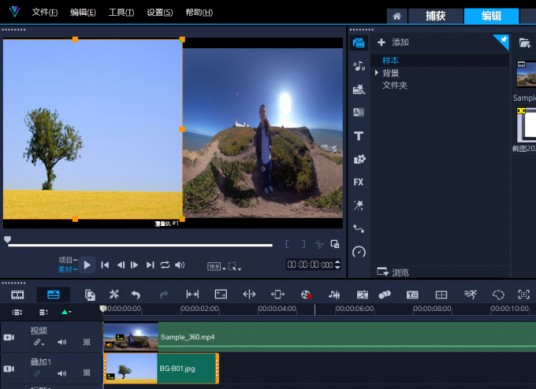This screenshot has width=536, height=389.
Task: Open the 帮助(H) menu
Action: tap(199, 13)
